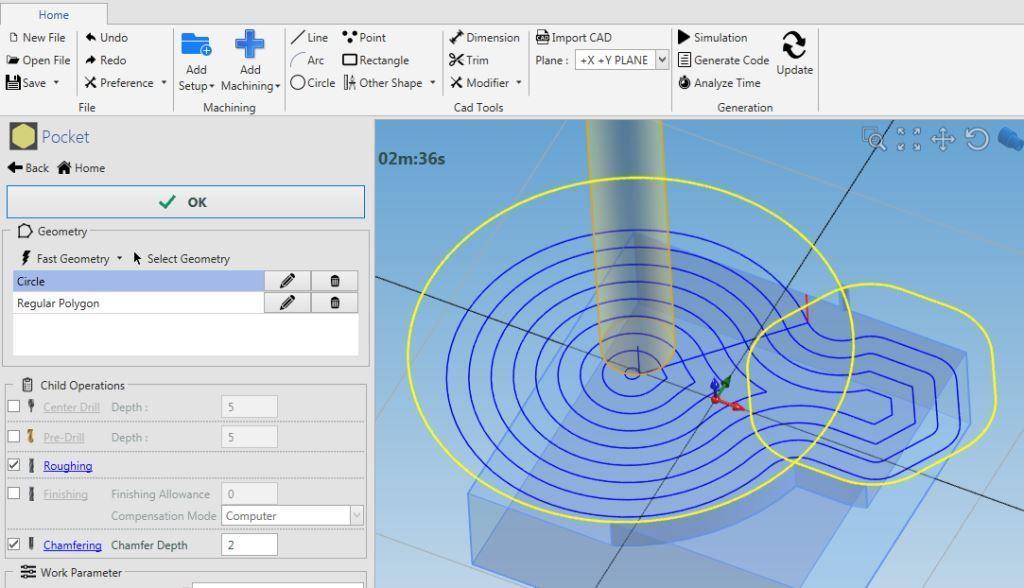The image size is (1024, 588).
Task: Delete the Circle geometry with trash icon
Action: [x=335, y=281]
